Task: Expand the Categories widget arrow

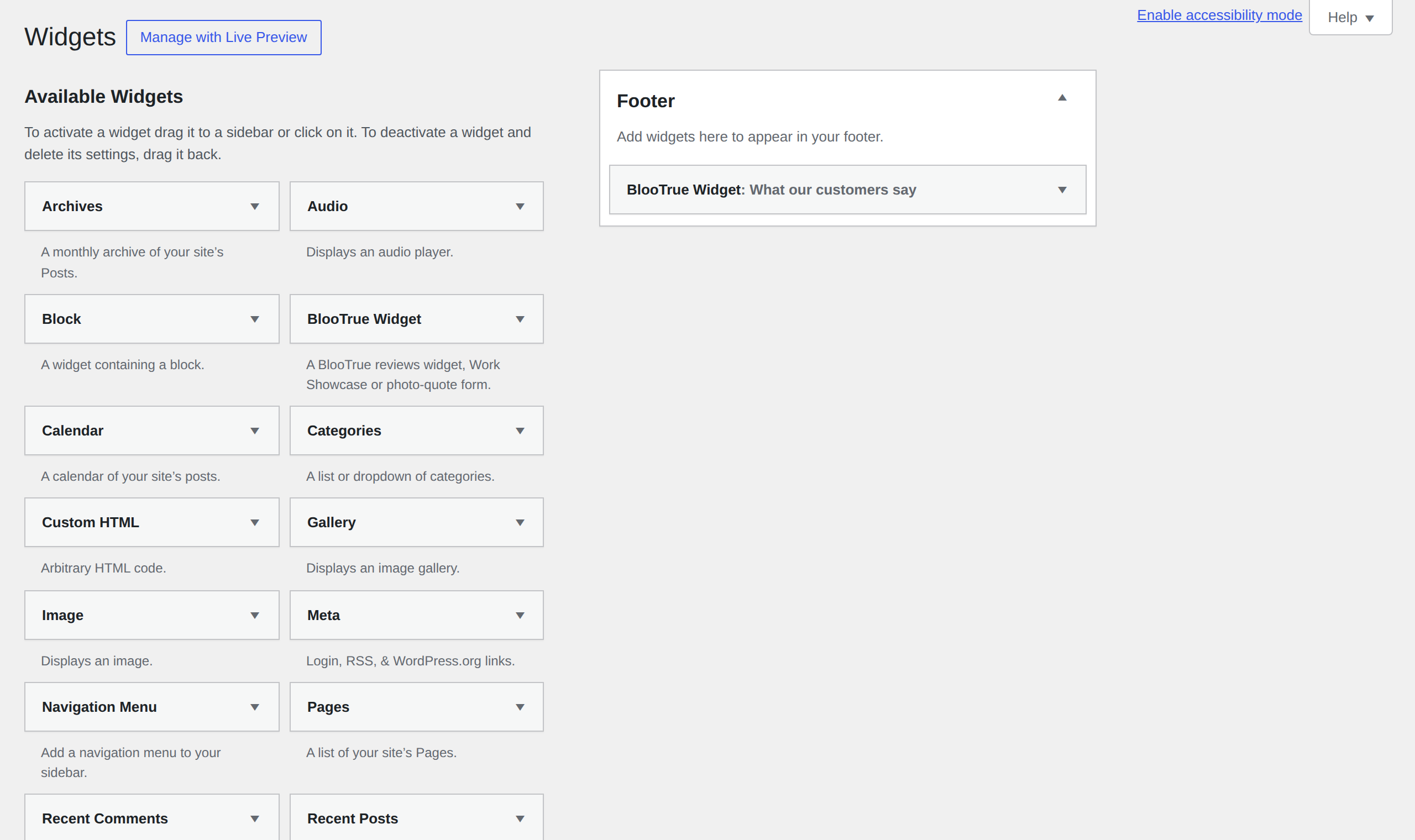Action: 520,431
